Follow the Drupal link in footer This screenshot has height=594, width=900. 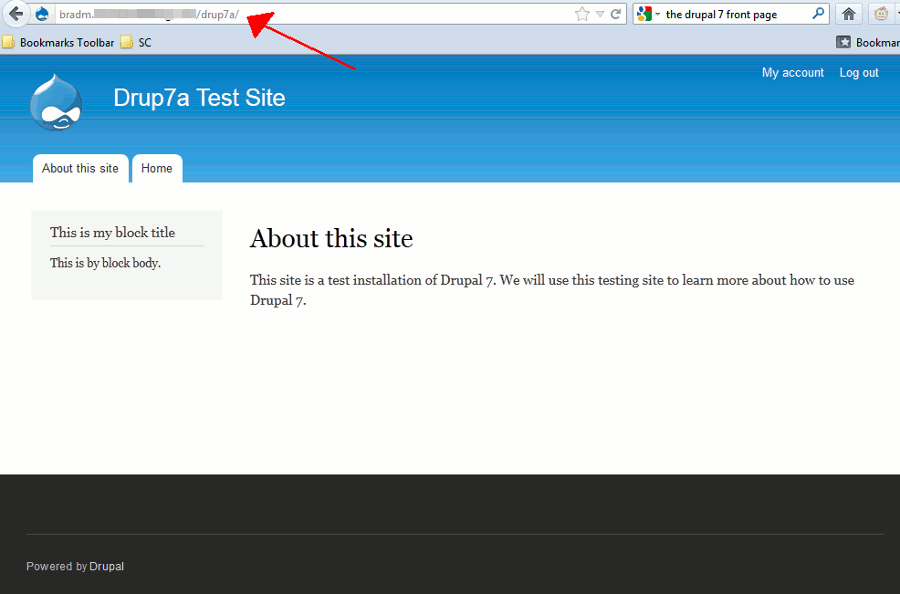click(x=107, y=566)
